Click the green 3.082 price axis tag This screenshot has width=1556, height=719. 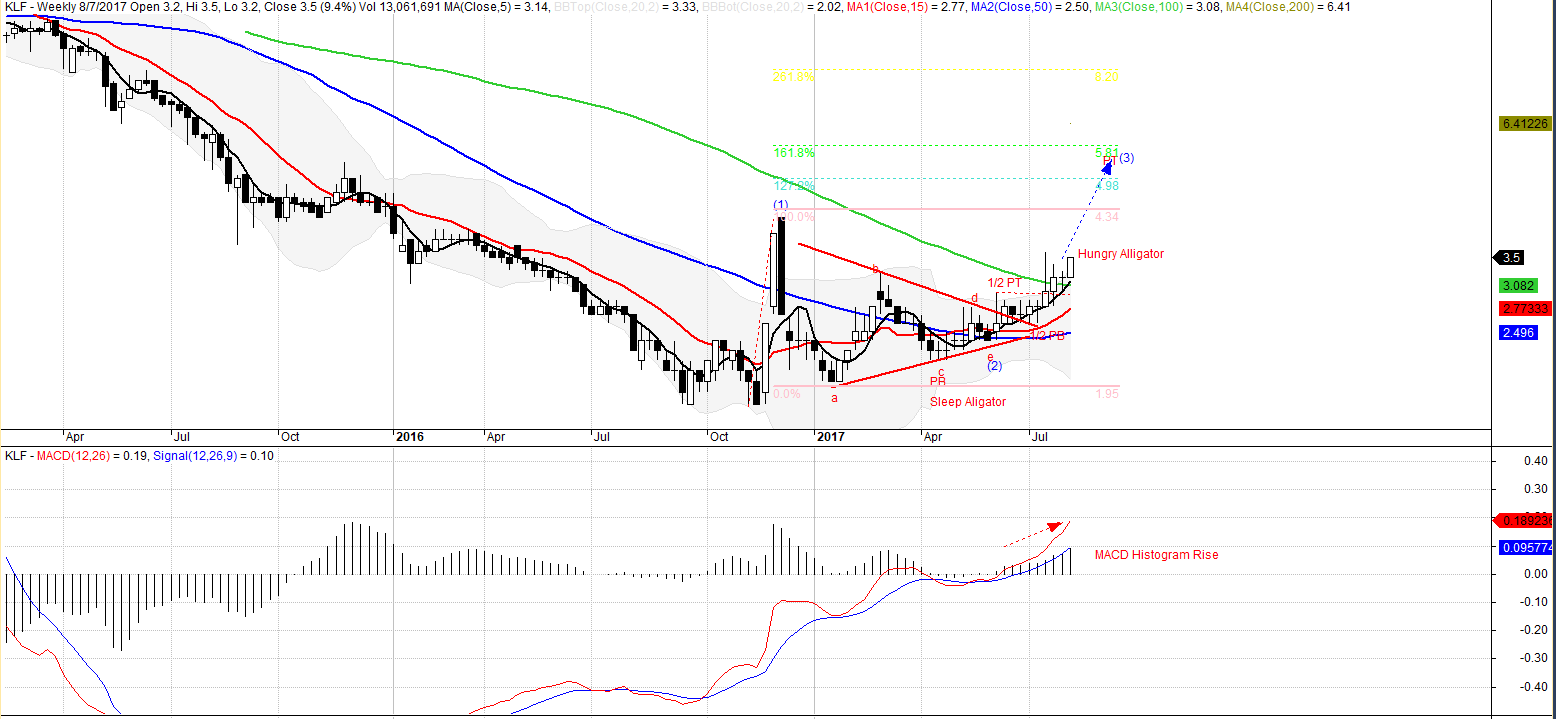[1521, 285]
